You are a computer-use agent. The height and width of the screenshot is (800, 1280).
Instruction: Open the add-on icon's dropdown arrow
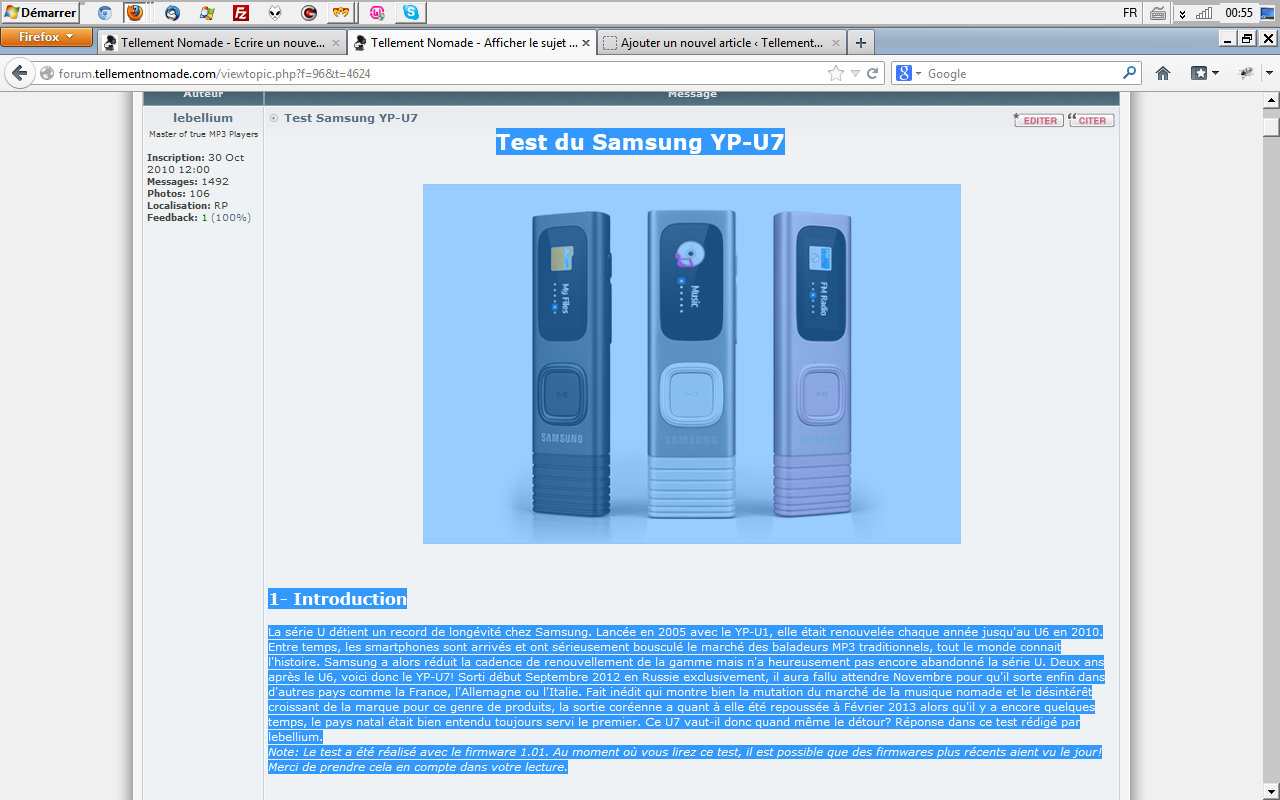[1269, 73]
